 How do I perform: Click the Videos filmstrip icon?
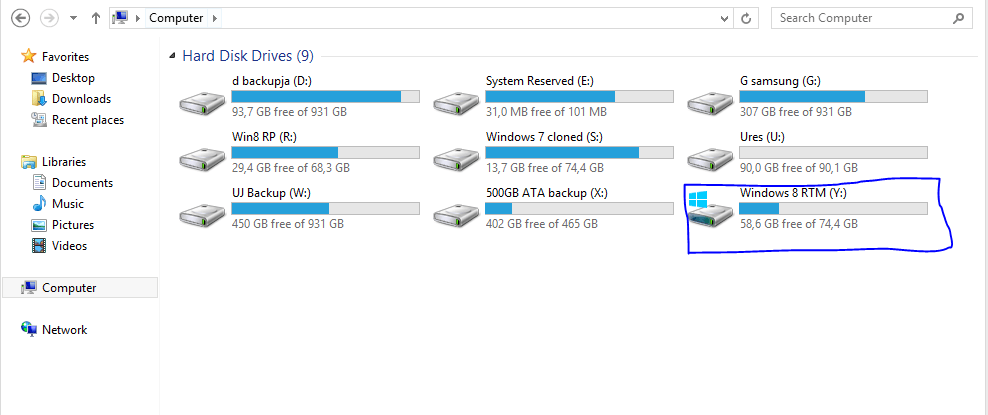click(39, 246)
